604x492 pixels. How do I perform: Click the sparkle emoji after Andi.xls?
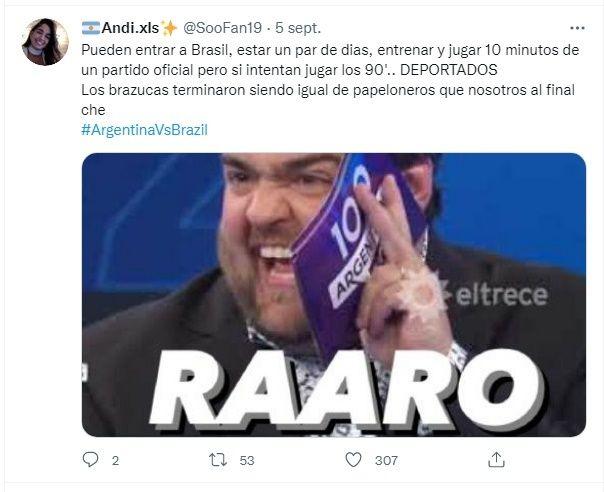pos(169,28)
